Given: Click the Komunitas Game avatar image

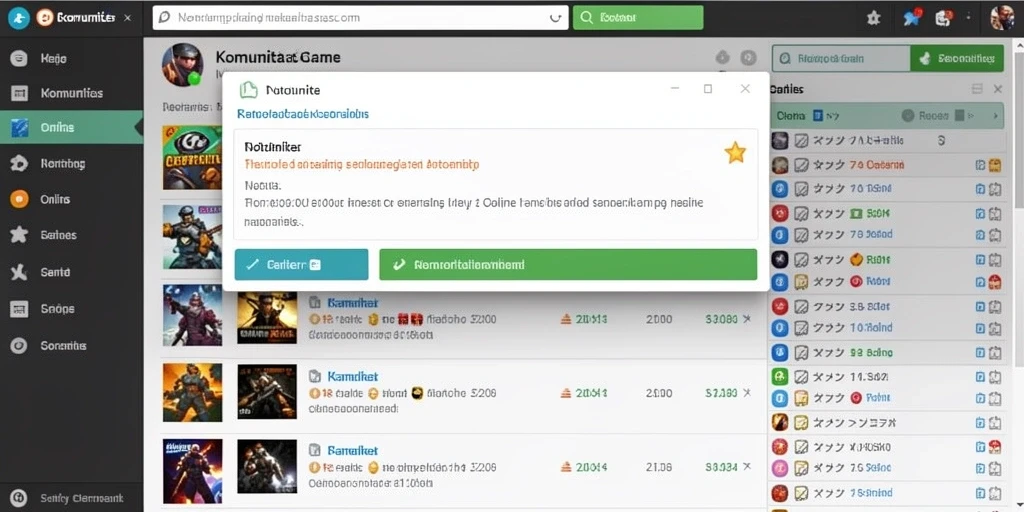Looking at the screenshot, I should (x=182, y=65).
